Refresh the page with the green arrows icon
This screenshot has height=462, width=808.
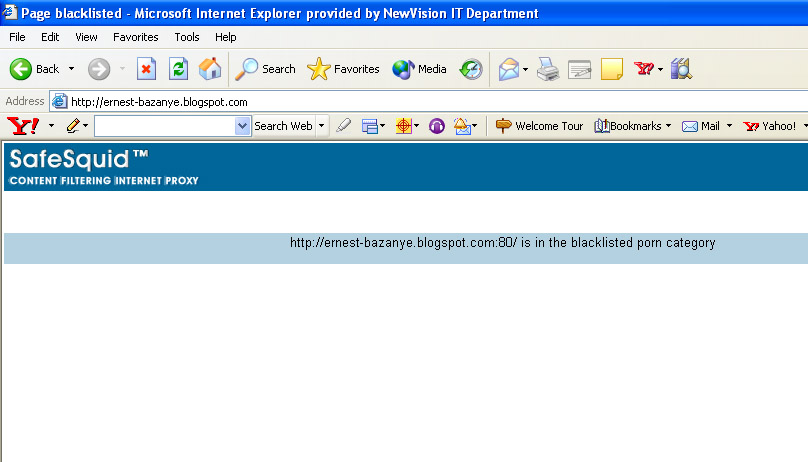178,69
